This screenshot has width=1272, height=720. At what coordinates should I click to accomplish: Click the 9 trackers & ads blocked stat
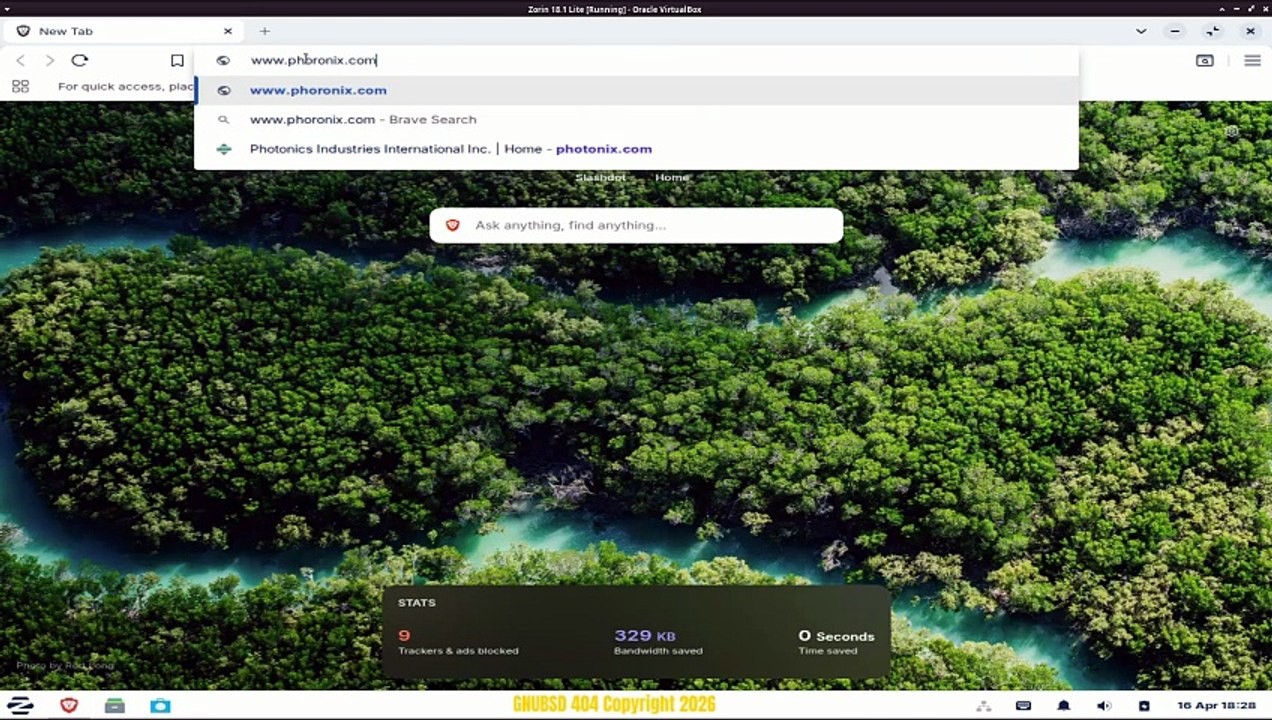pos(458,642)
